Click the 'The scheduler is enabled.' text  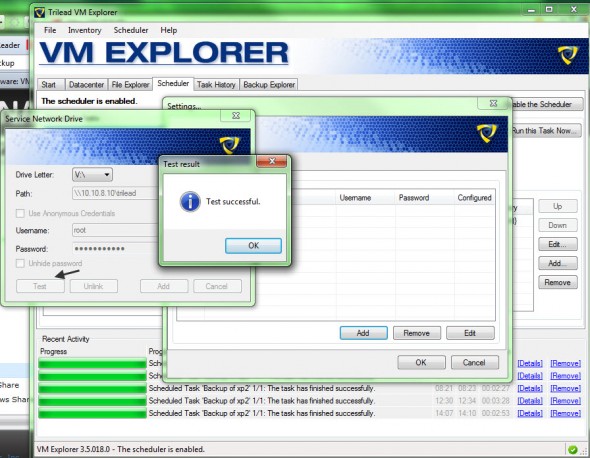(89, 101)
